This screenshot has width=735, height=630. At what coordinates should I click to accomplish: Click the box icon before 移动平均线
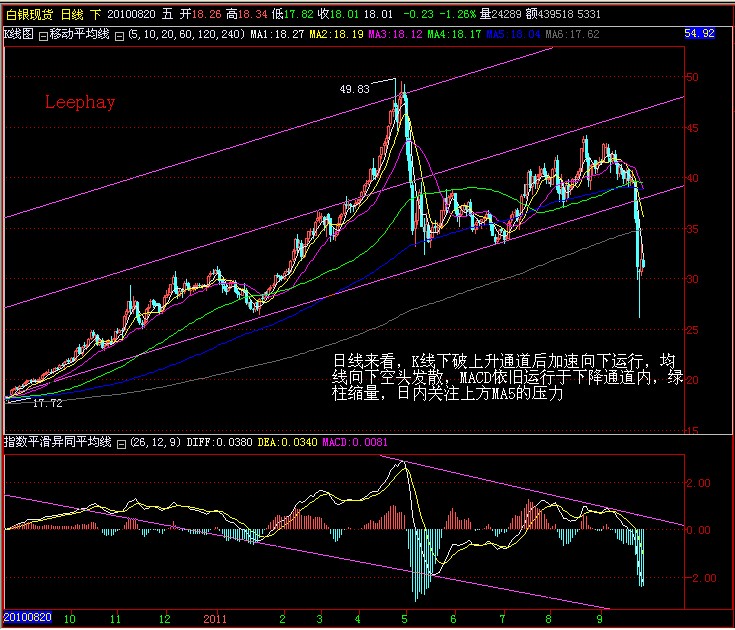pyautogui.click(x=43, y=34)
